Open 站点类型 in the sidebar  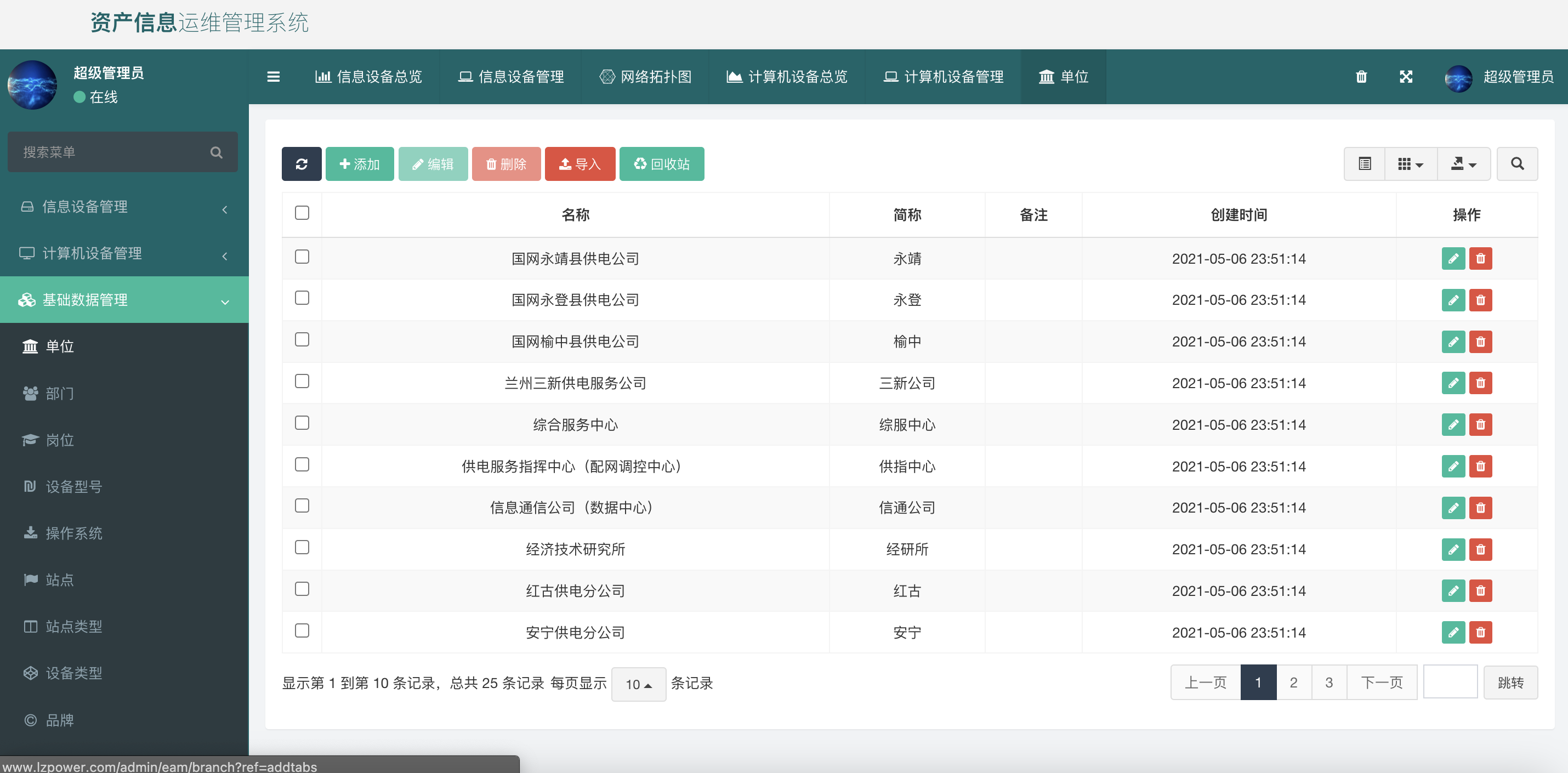[x=124, y=626]
